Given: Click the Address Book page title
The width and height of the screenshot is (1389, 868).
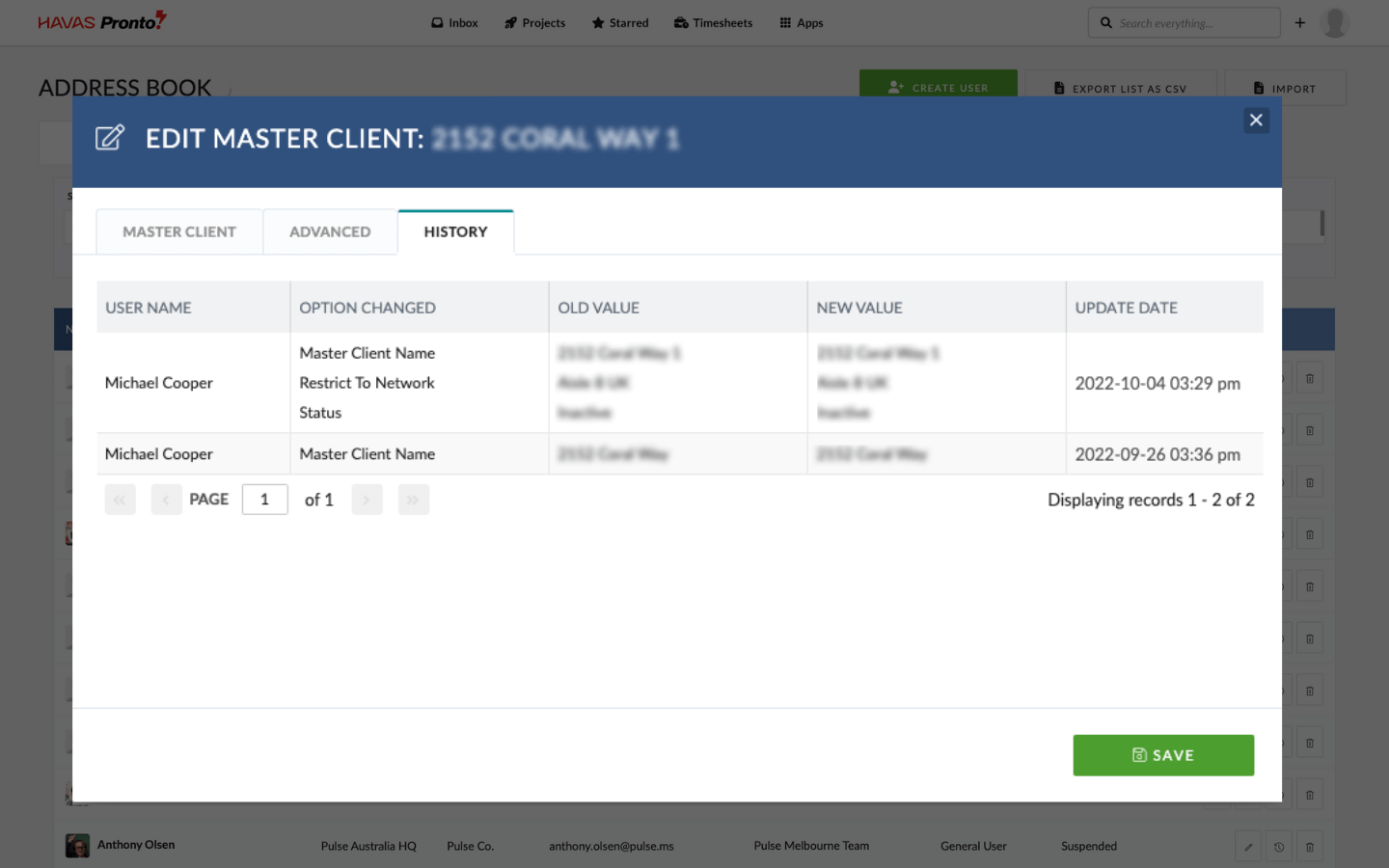Looking at the screenshot, I should click(124, 88).
